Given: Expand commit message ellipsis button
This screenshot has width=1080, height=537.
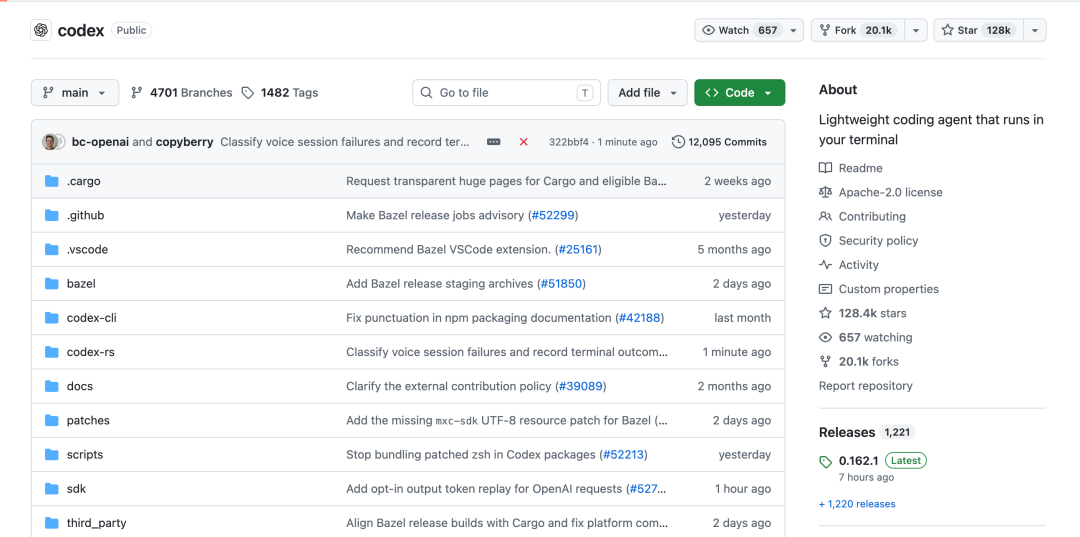Looking at the screenshot, I should pyautogui.click(x=494, y=142).
